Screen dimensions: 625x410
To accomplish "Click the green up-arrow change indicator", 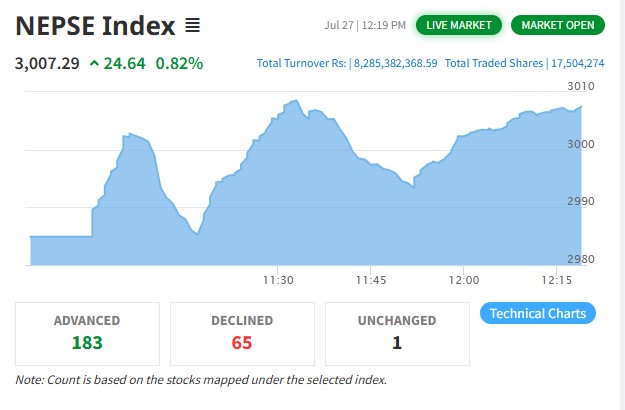I will pos(95,64).
